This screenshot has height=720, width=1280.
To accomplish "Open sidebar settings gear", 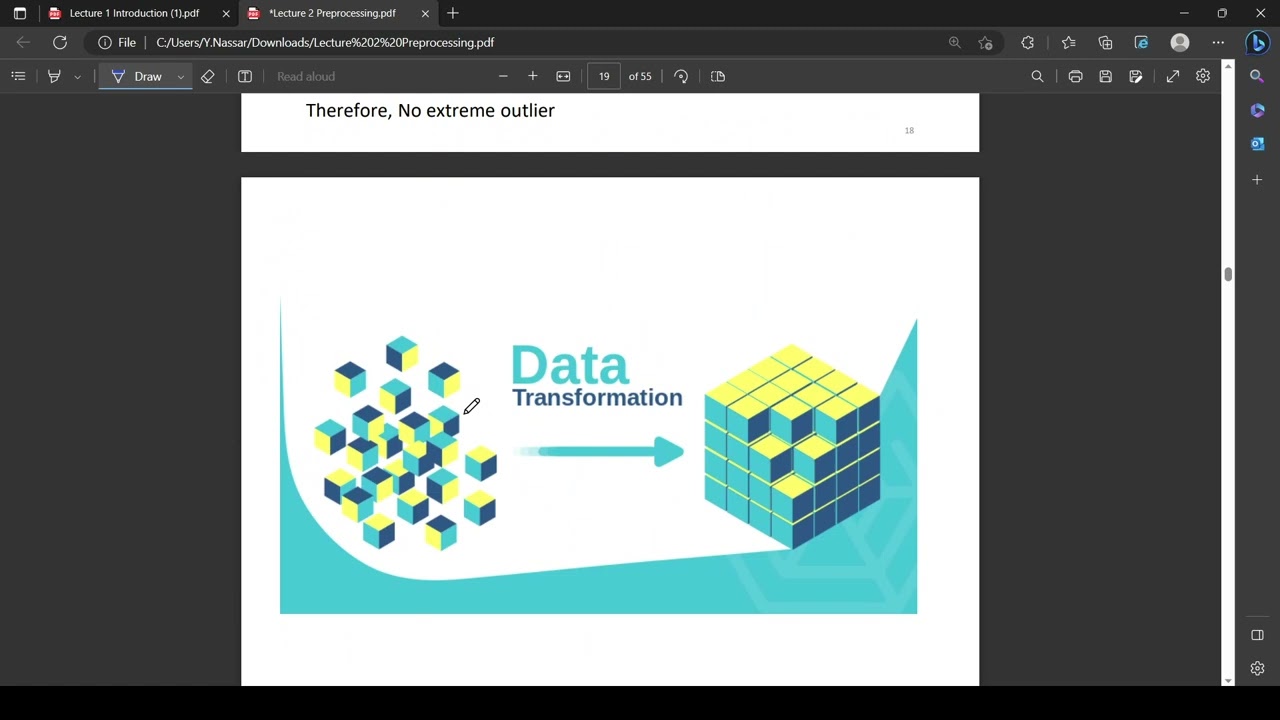I will coord(1257,668).
